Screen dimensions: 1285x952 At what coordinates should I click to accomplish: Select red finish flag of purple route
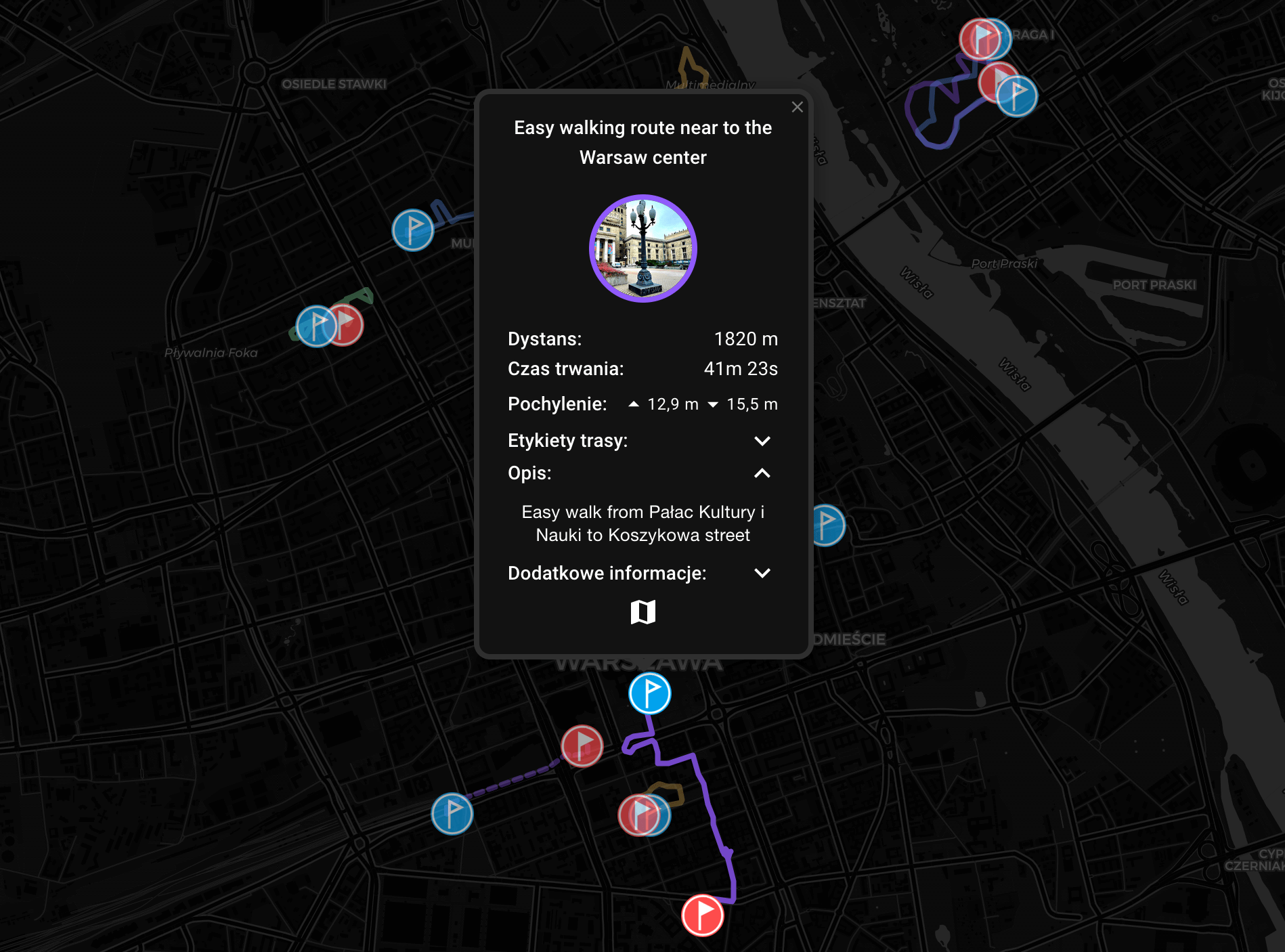tap(703, 915)
